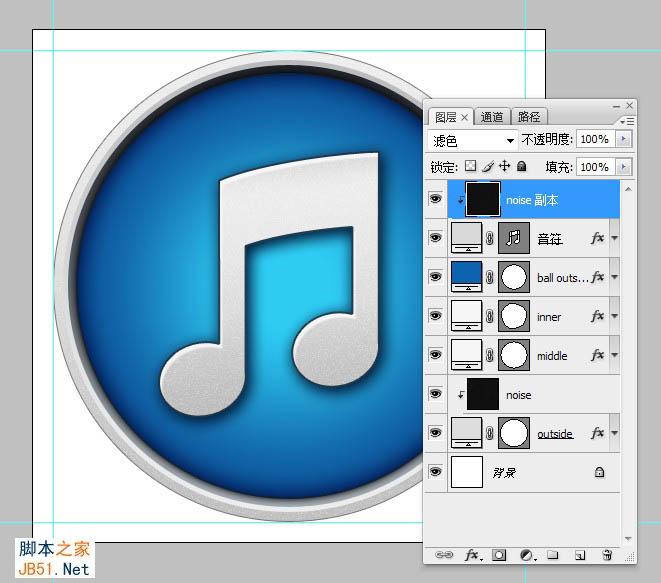Click the mask link chain on outside layer

[x=489, y=433]
